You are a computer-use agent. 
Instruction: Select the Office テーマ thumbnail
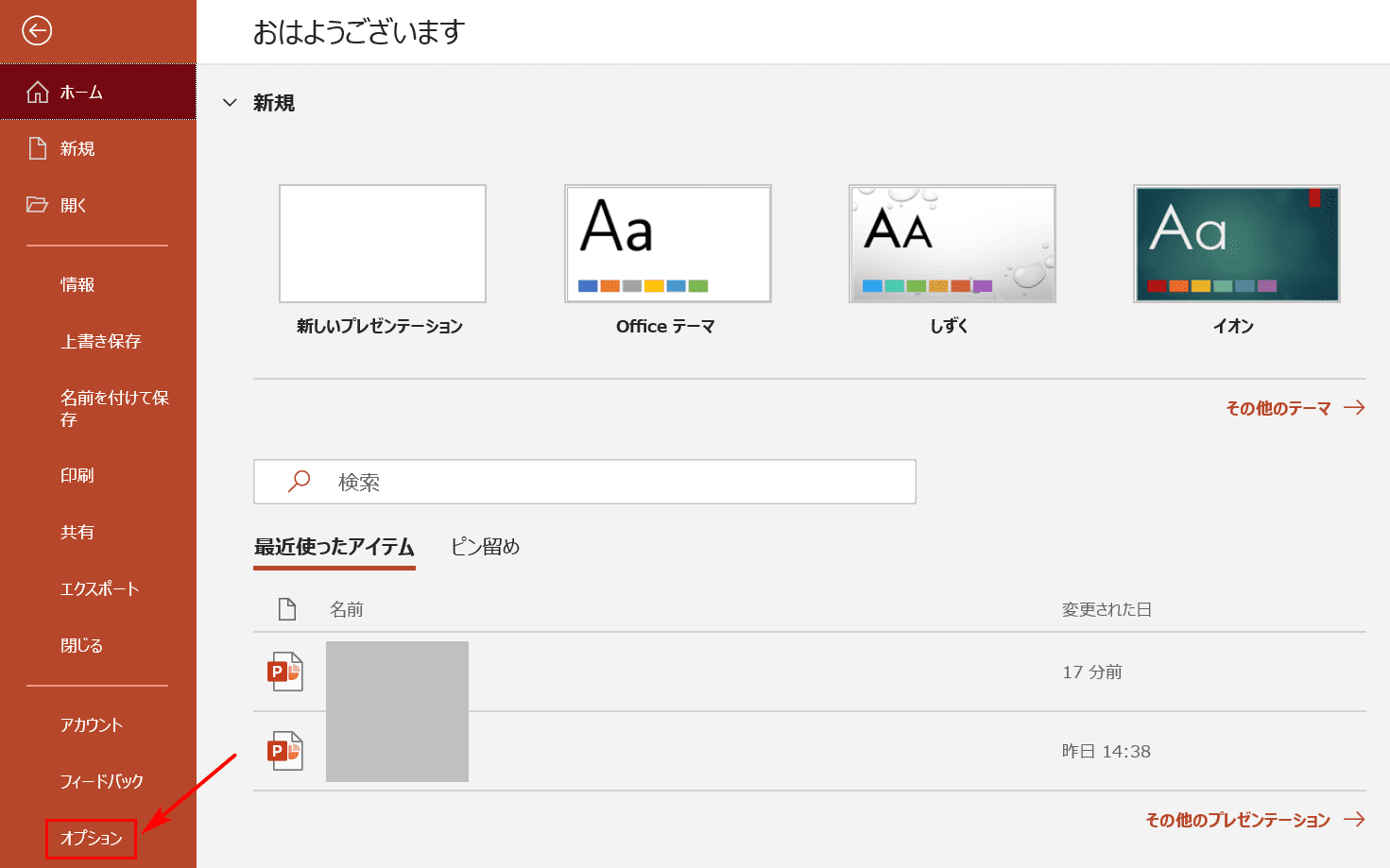[668, 244]
